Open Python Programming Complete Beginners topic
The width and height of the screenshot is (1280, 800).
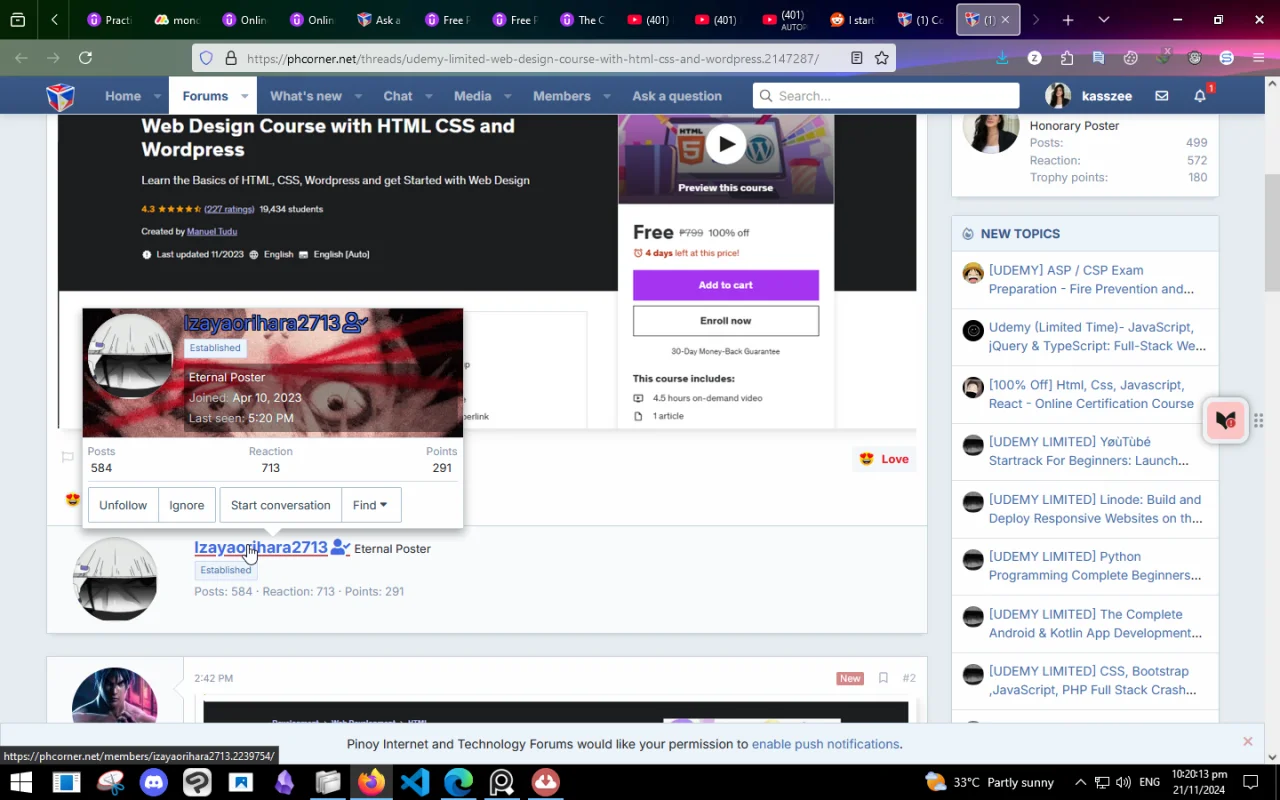(x=1095, y=566)
